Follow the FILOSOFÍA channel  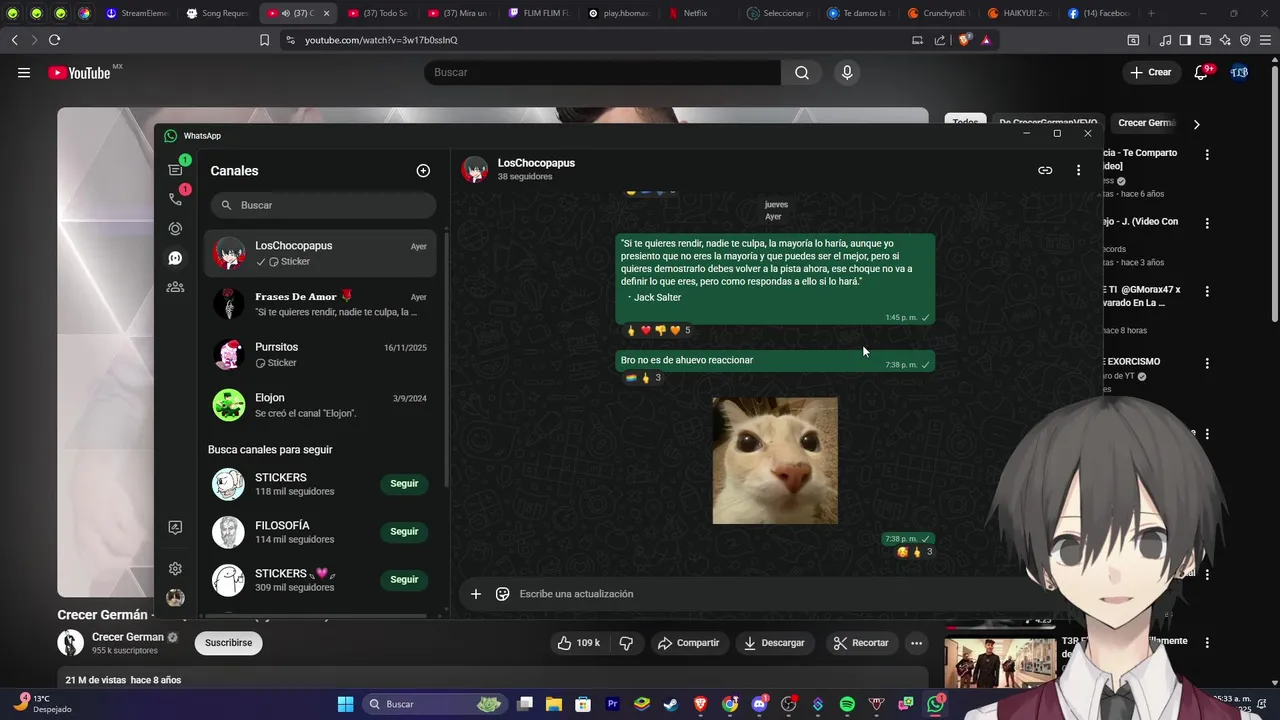pyautogui.click(x=404, y=532)
